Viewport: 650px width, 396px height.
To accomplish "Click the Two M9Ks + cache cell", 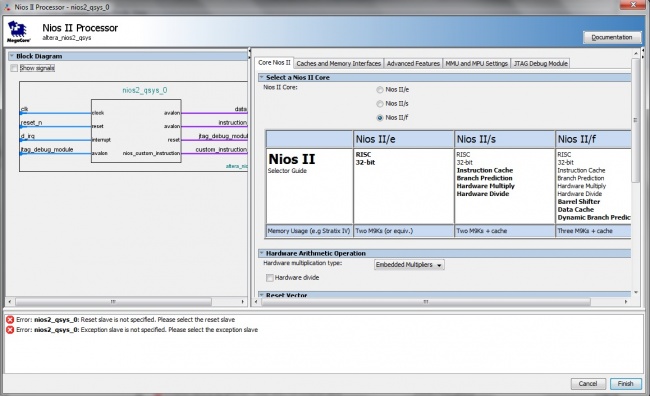I will click(505, 231).
